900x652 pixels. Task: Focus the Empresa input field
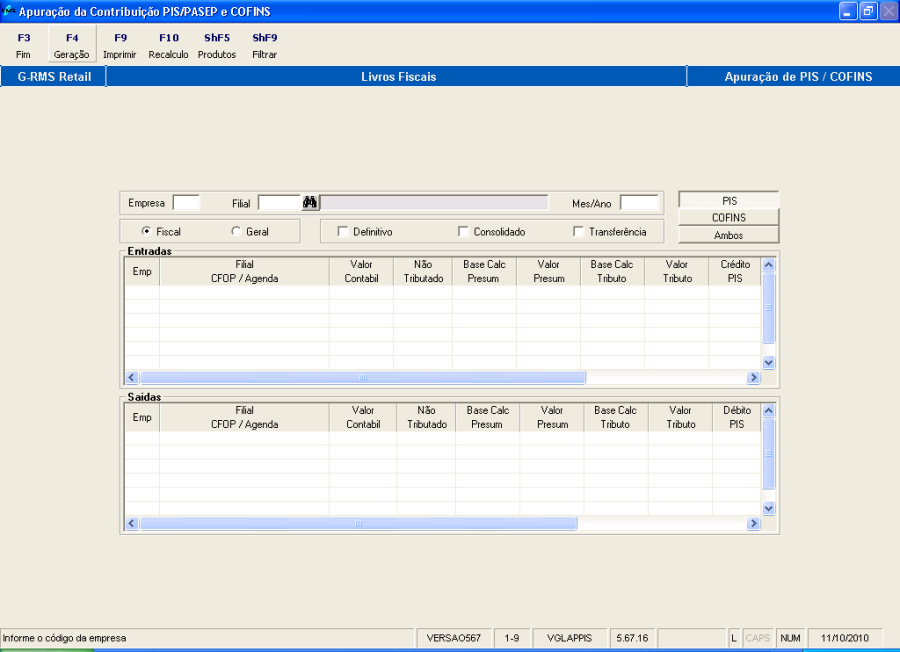[187, 203]
